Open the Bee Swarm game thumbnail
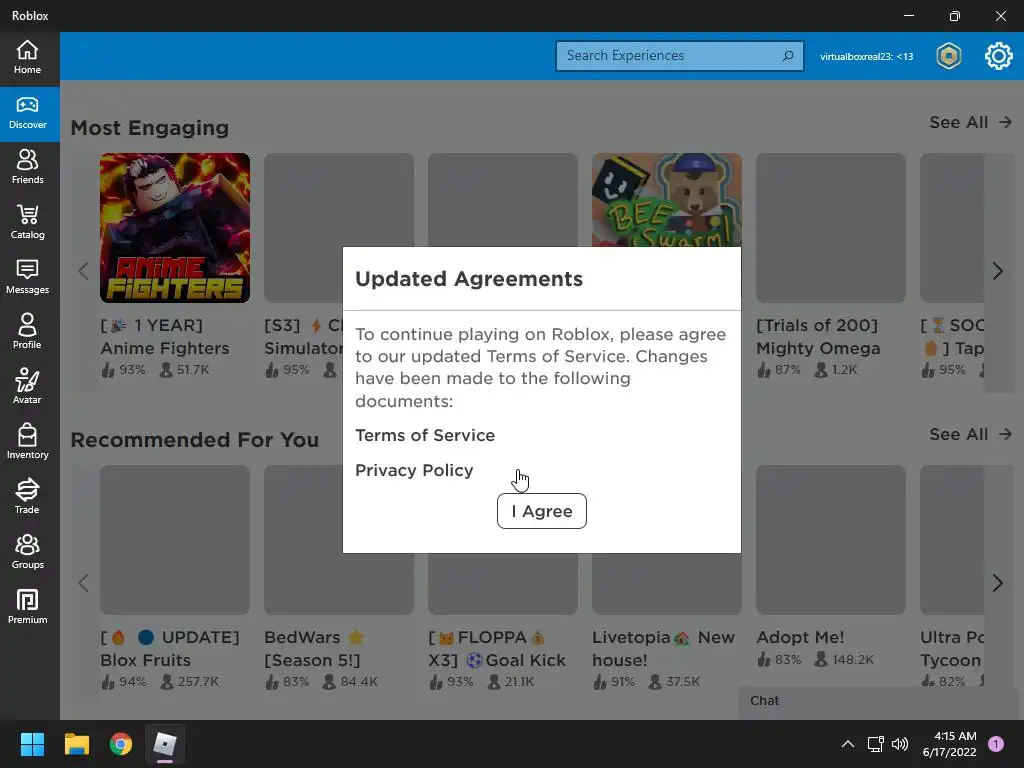1024x768 pixels. coord(667,200)
